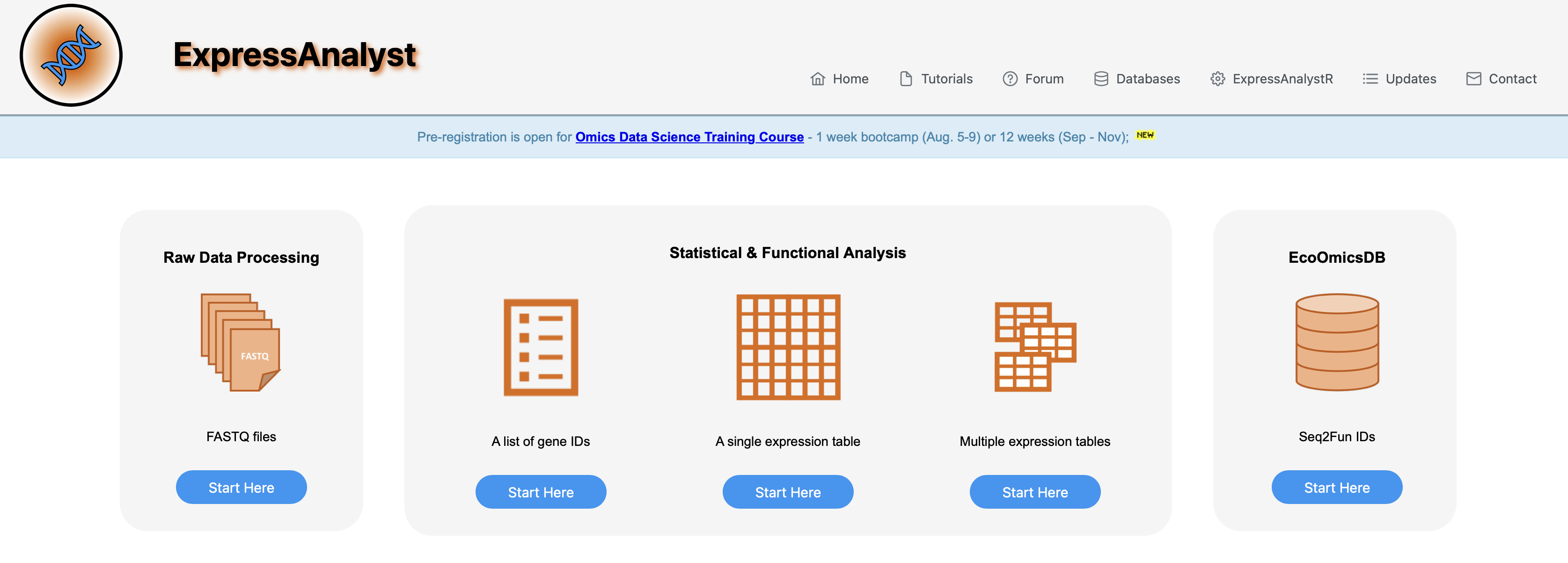Start Here under A list of gene IDs
Viewport: 1568px width, 563px height.
coord(541,492)
